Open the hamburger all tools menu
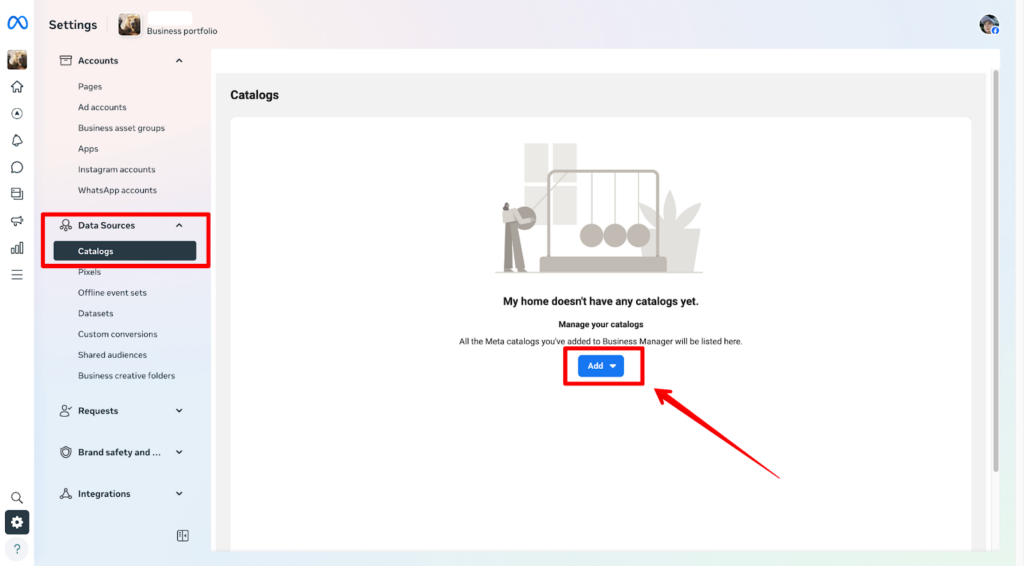 click(17, 275)
